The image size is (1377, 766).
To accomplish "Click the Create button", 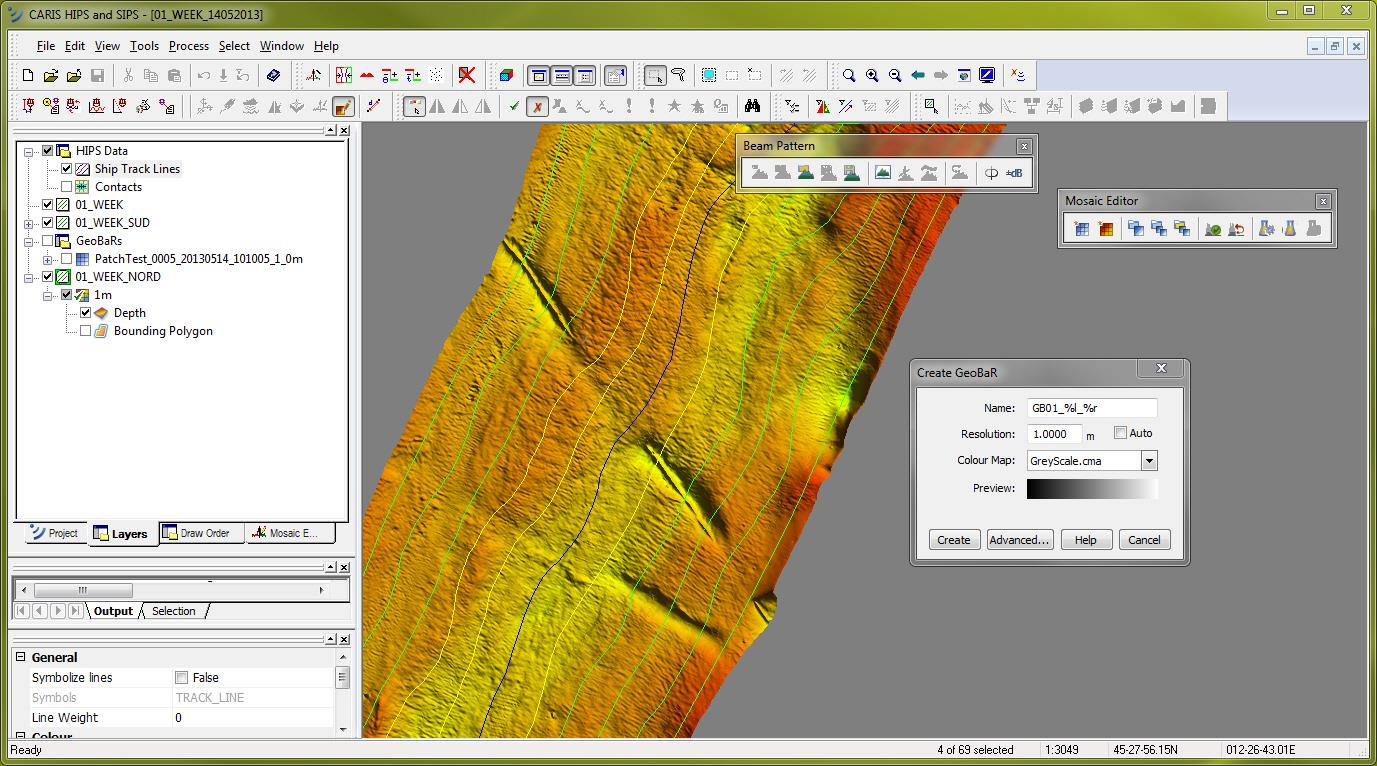I will pyautogui.click(x=953, y=540).
